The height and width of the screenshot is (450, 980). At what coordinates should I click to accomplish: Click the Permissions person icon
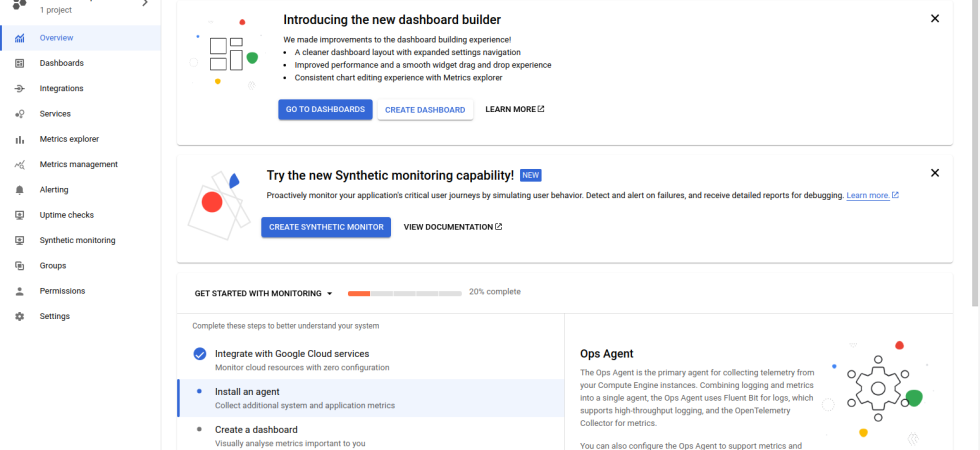(20, 291)
